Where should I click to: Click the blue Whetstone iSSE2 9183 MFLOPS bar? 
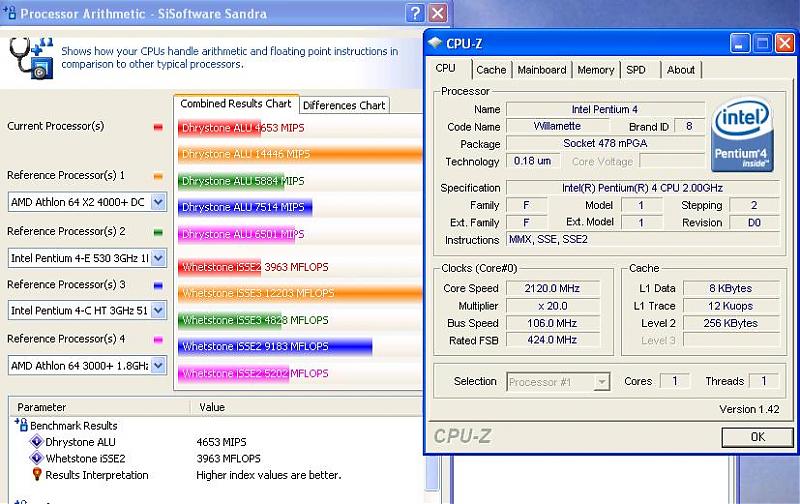point(275,346)
